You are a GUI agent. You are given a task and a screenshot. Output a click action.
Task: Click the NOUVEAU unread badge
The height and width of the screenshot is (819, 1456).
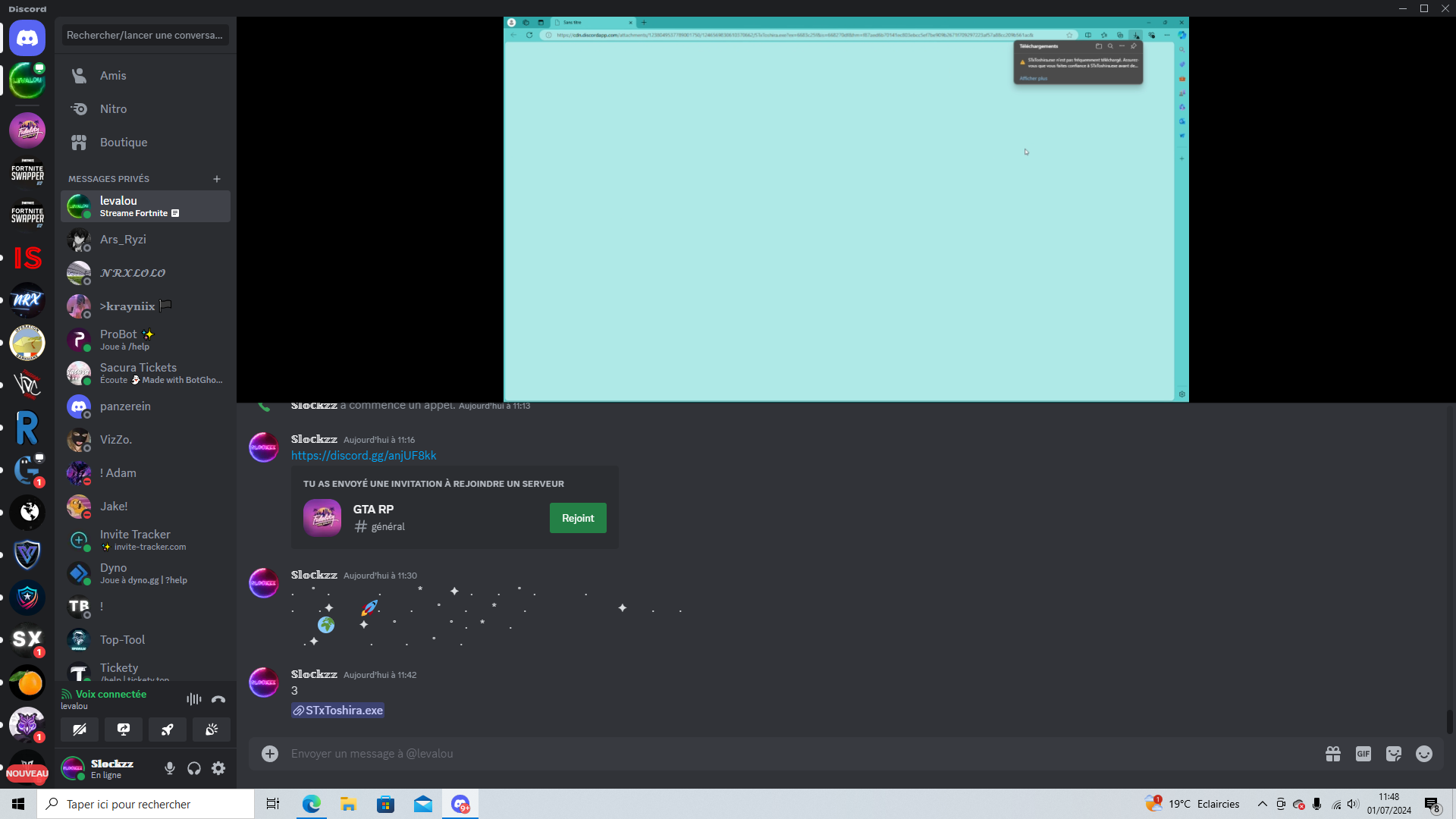[27, 773]
